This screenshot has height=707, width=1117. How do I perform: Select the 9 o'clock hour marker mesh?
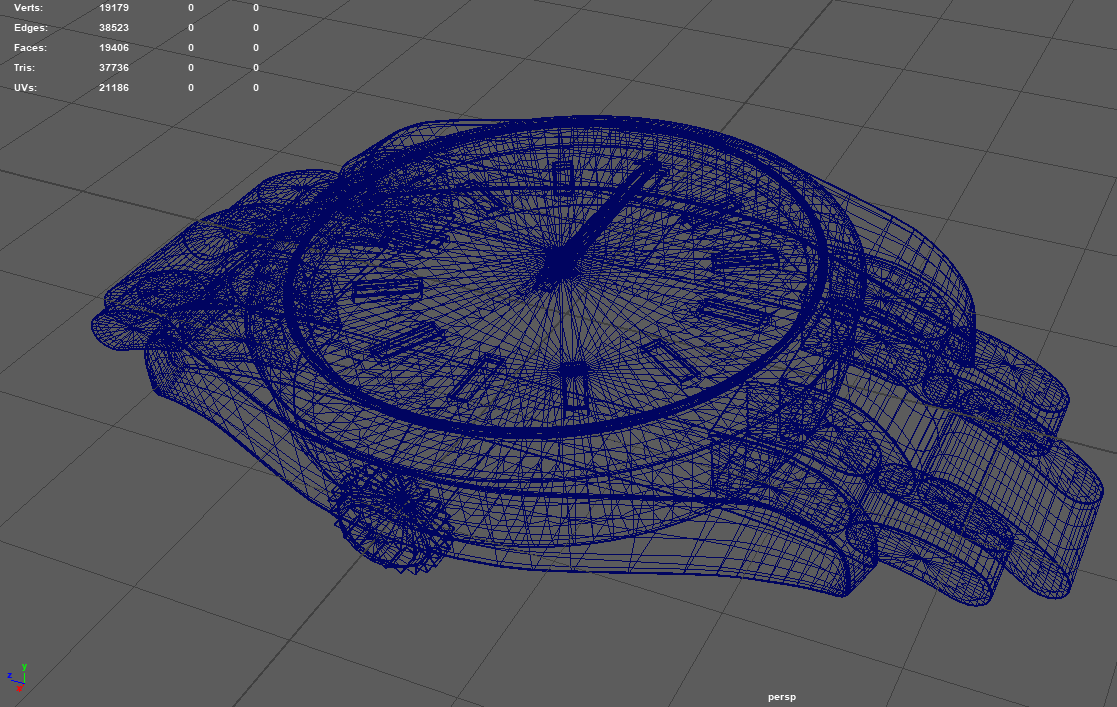coord(388,290)
